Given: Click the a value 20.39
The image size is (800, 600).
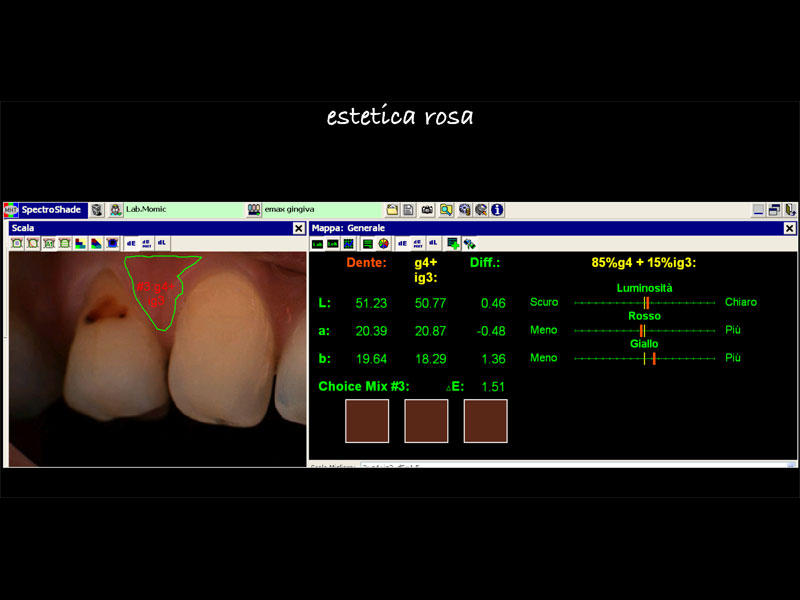Looking at the screenshot, I should (x=371, y=332).
